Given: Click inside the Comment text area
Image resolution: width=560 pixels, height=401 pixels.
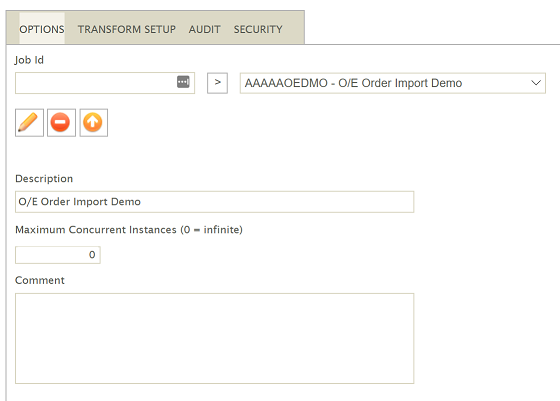Looking at the screenshot, I should pyautogui.click(x=214, y=339).
